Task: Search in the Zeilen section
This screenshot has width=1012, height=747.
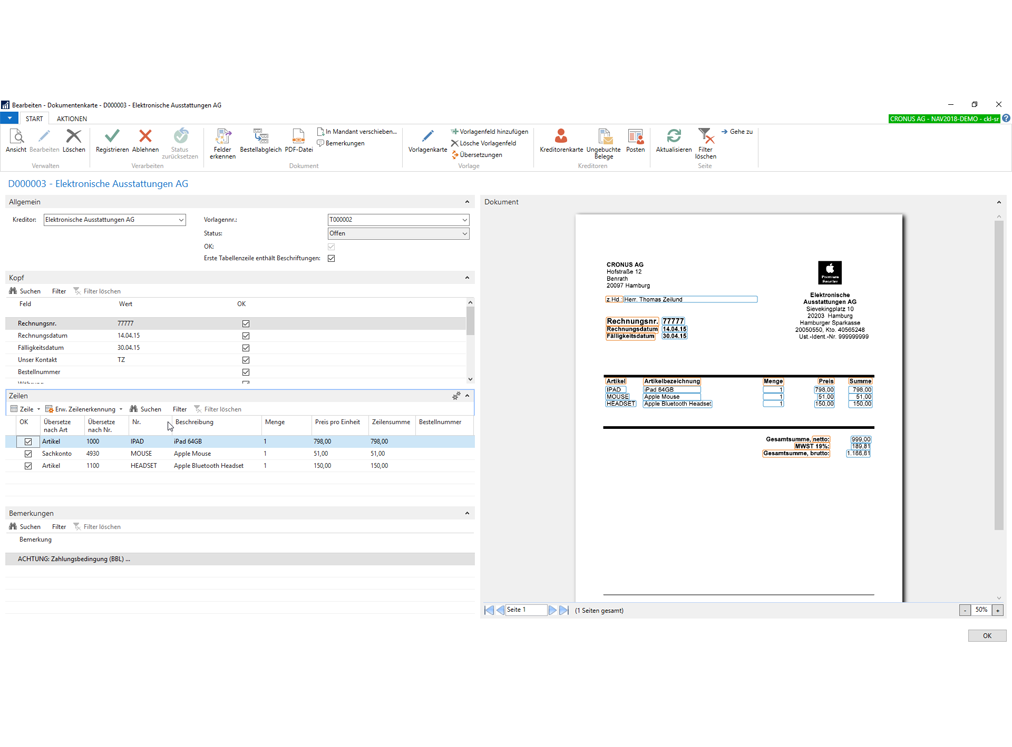Action: (x=145, y=409)
